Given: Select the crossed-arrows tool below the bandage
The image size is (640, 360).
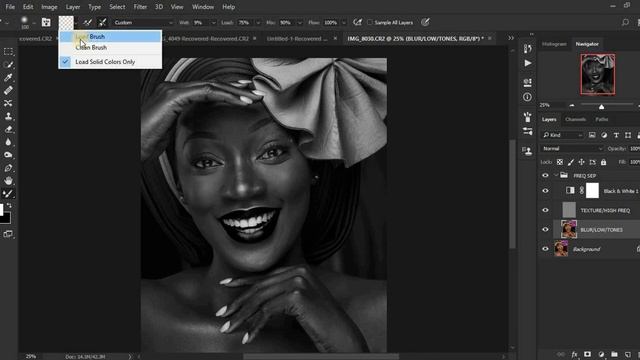Looking at the screenshot, I should 8,103.
